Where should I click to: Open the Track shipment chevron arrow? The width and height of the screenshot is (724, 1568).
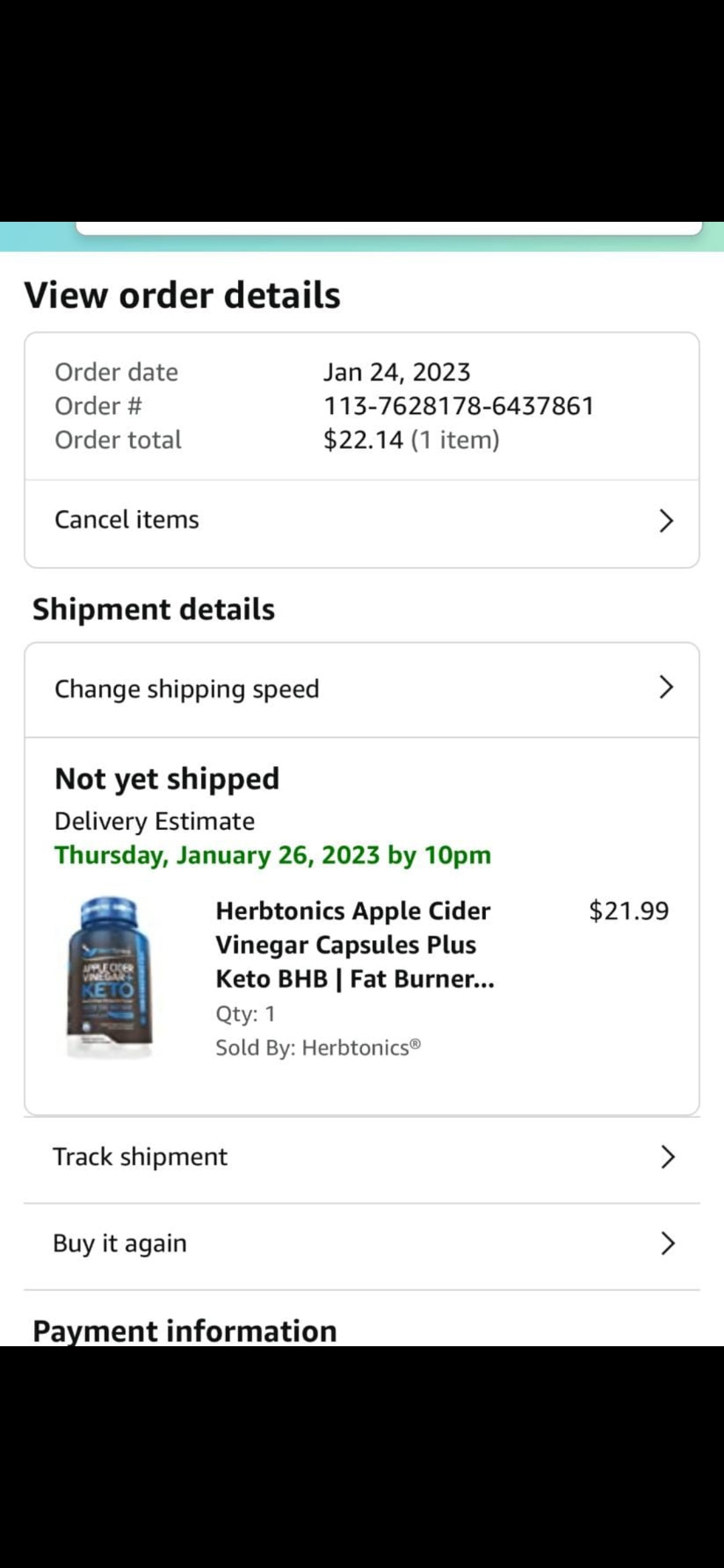click(667, 1157)
